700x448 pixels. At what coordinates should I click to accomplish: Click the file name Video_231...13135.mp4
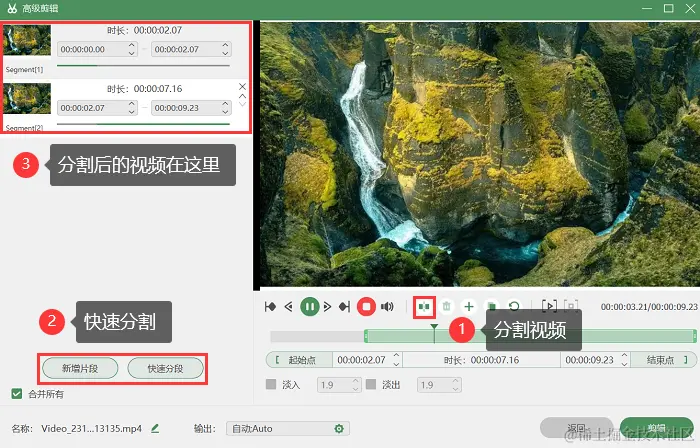pos(92,428)
